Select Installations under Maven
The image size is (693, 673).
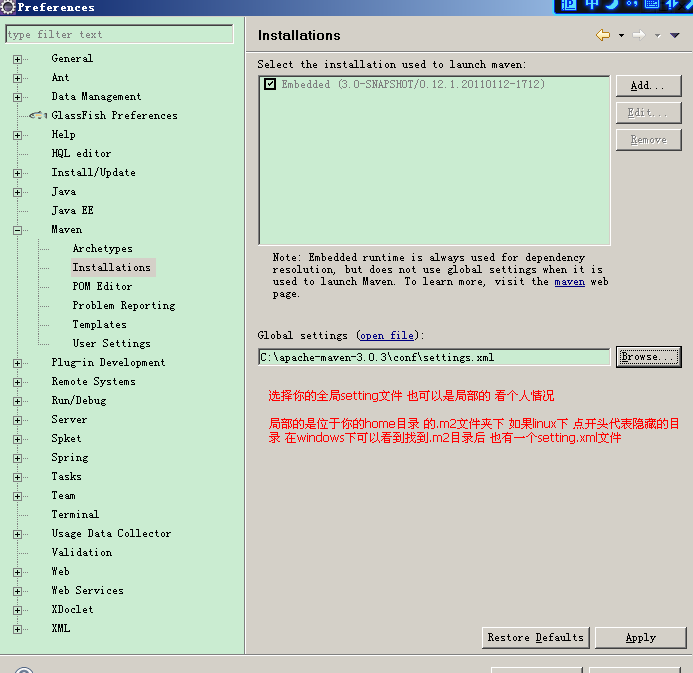pos(112,267)
